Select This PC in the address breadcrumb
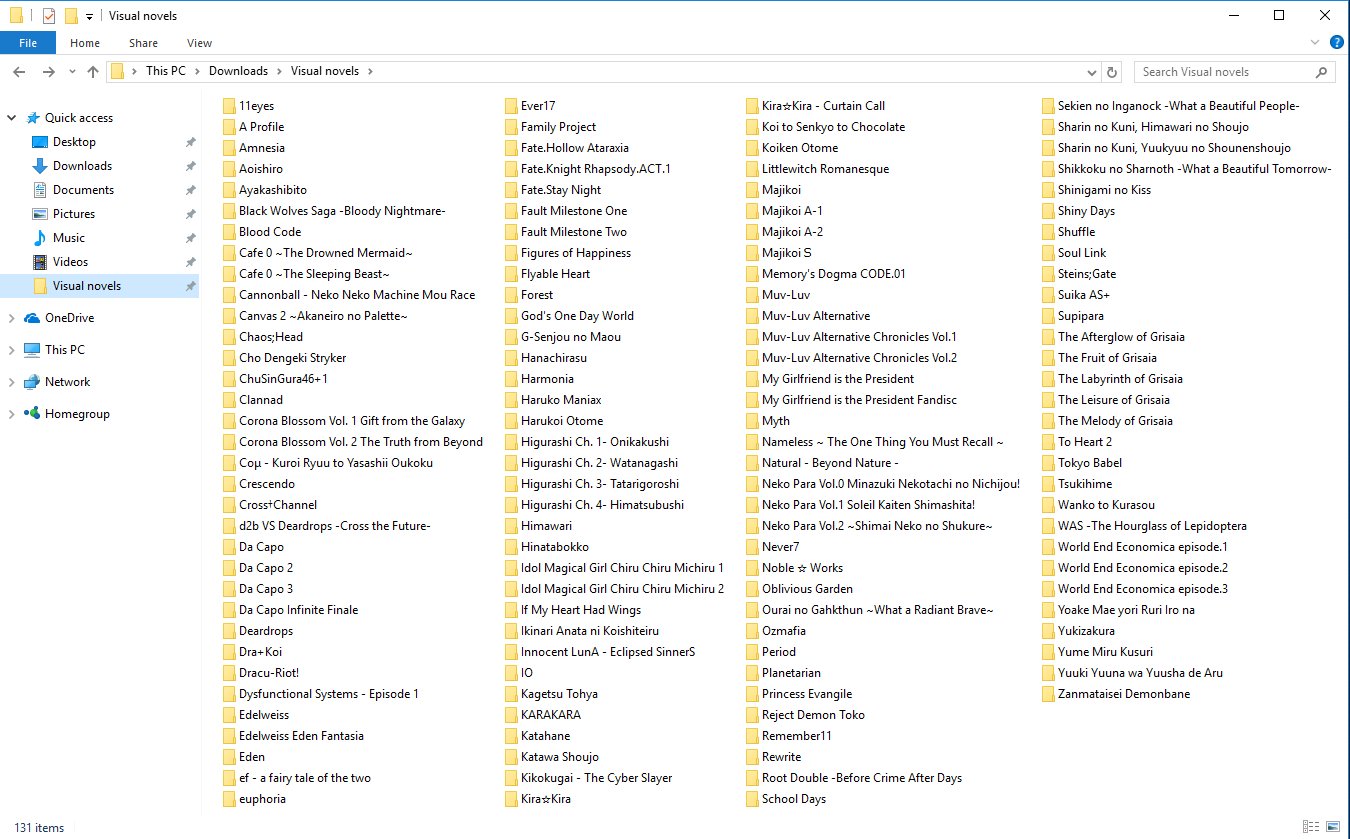The height and width of the screenshot is (839, 1350). tap(165, 72)
